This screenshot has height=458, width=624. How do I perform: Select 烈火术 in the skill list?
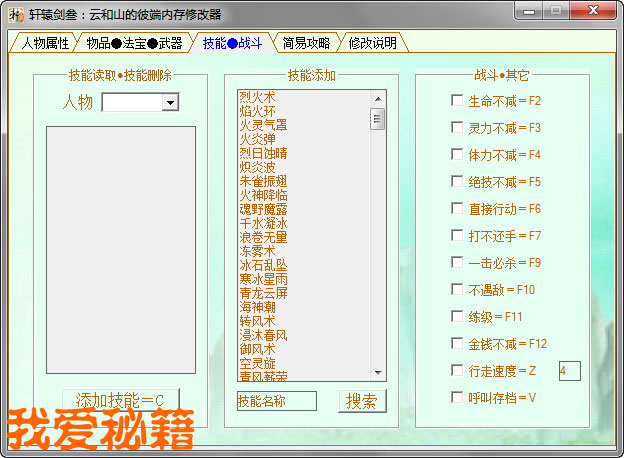[x=256, y=97]
